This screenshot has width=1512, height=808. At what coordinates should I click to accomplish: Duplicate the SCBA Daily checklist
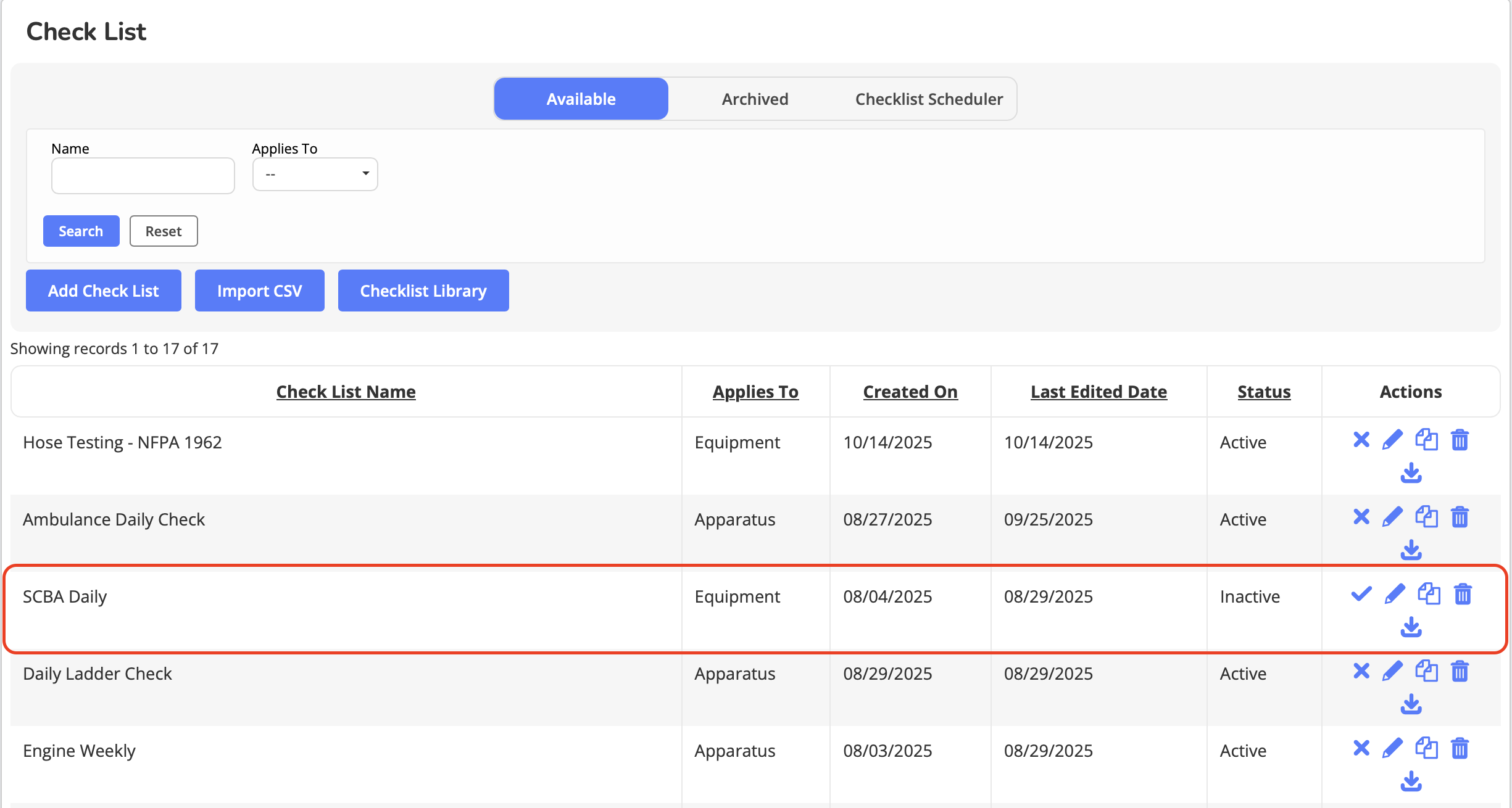1429,594
